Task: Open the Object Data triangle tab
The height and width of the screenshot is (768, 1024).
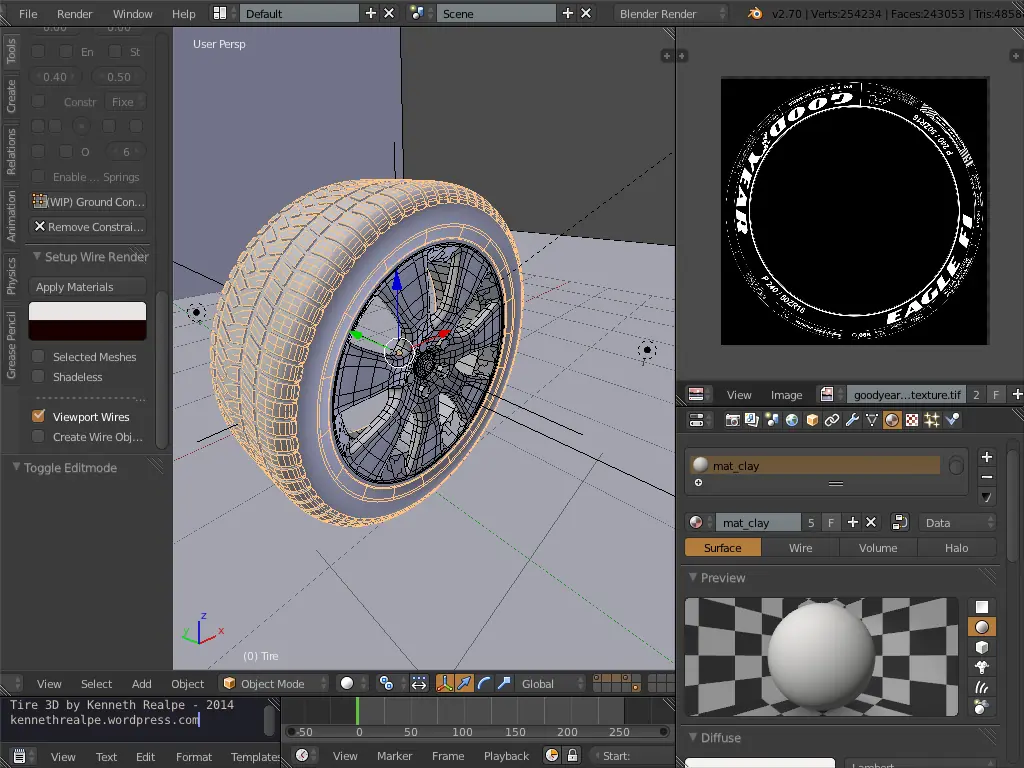Action: coord(872,420)
